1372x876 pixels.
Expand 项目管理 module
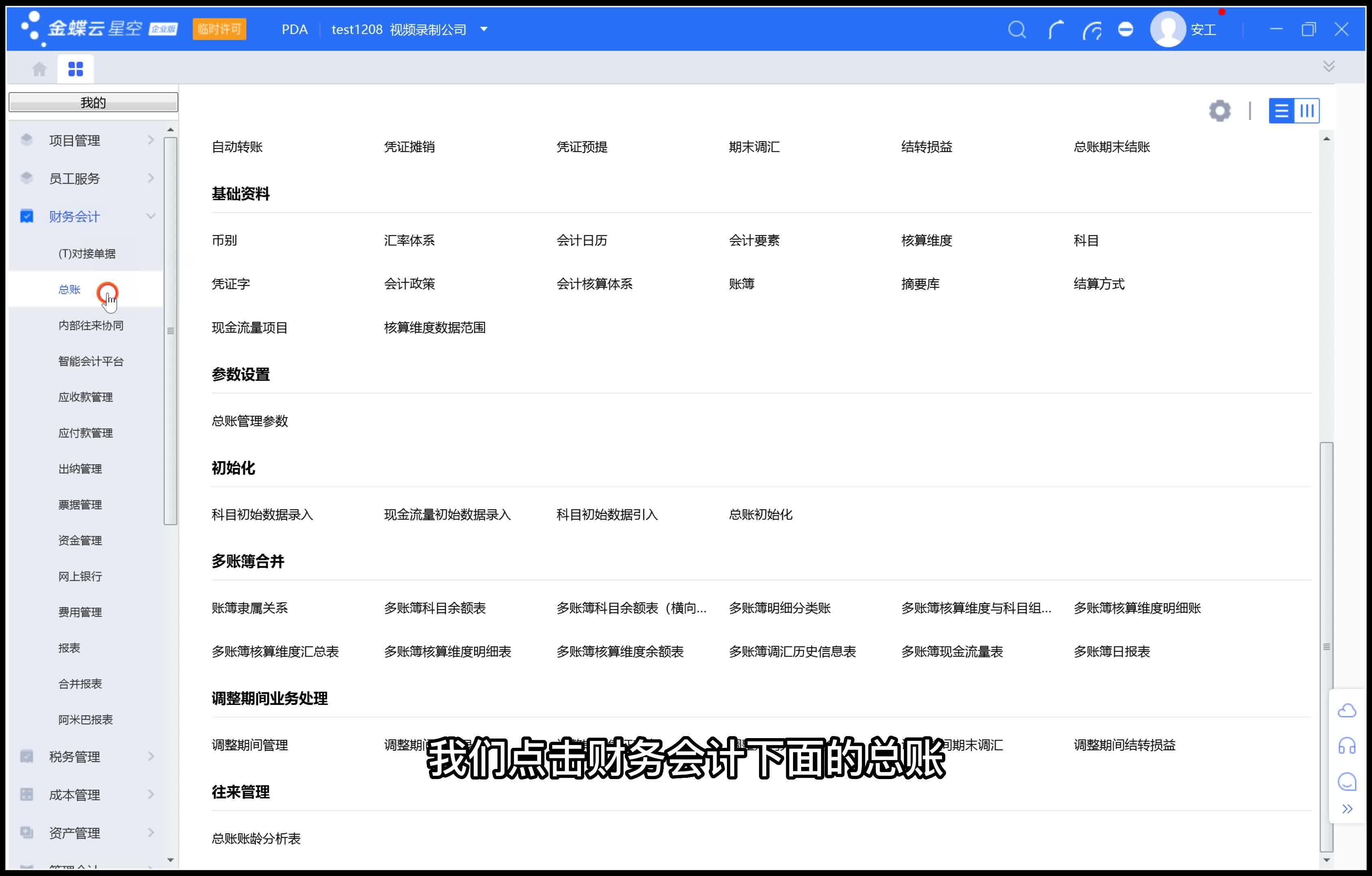tap(86, 140)
